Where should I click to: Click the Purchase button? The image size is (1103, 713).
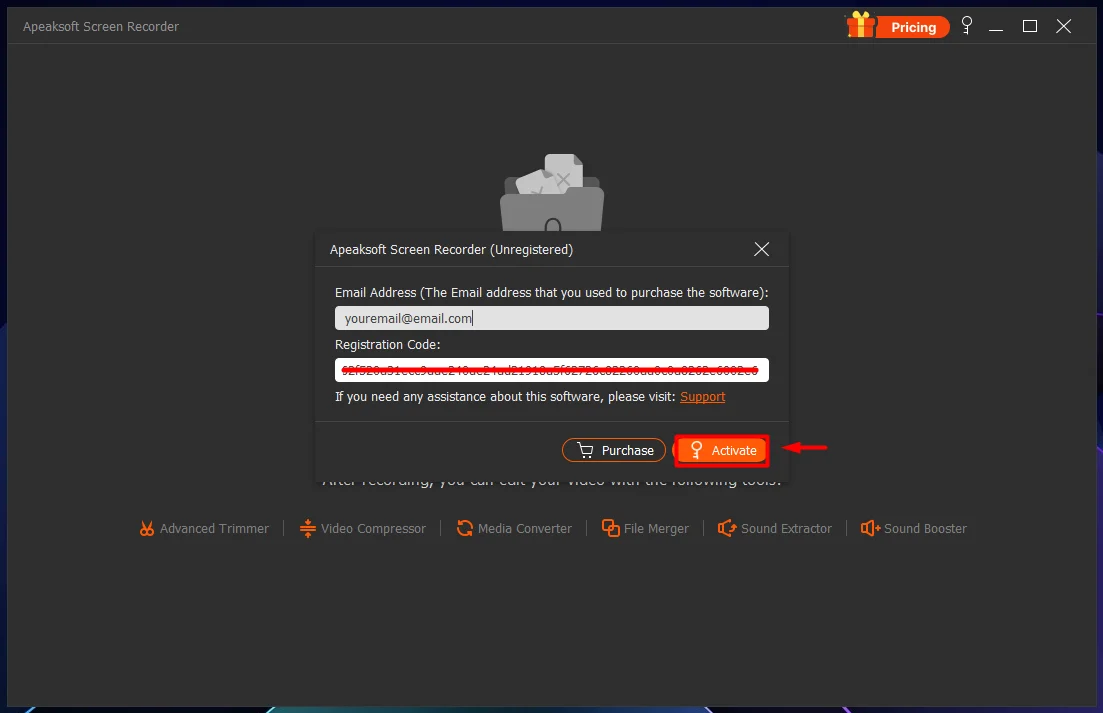click(x=614, y=451)
